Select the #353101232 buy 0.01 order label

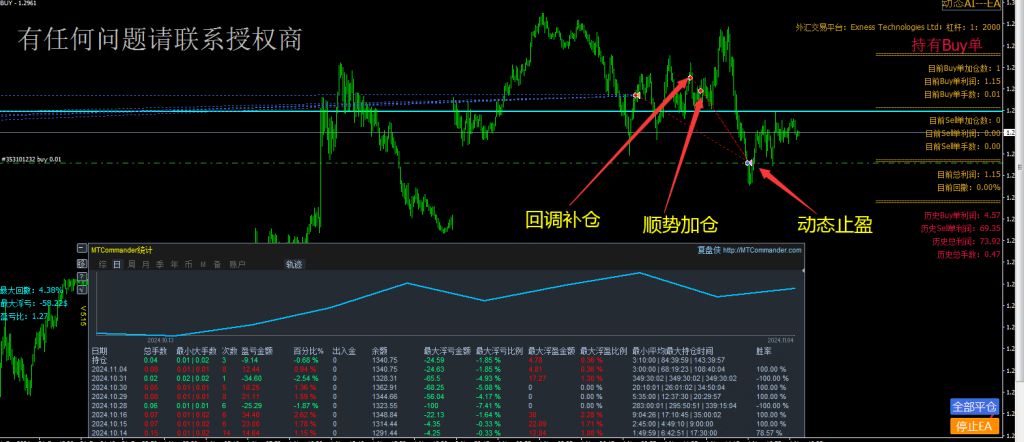32,159
